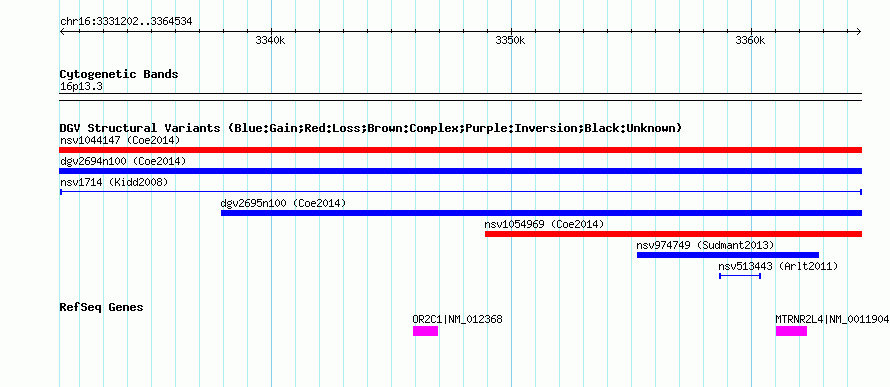This screenshot has height=387, width=890.
Task: Click the nsv1054969 (Coe2014) label
Action: coord(544,224)
